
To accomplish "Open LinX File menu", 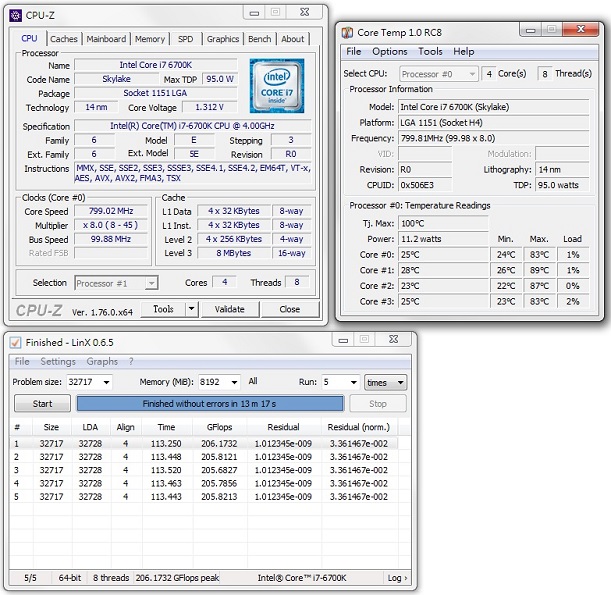I will (x=22, y=362).
